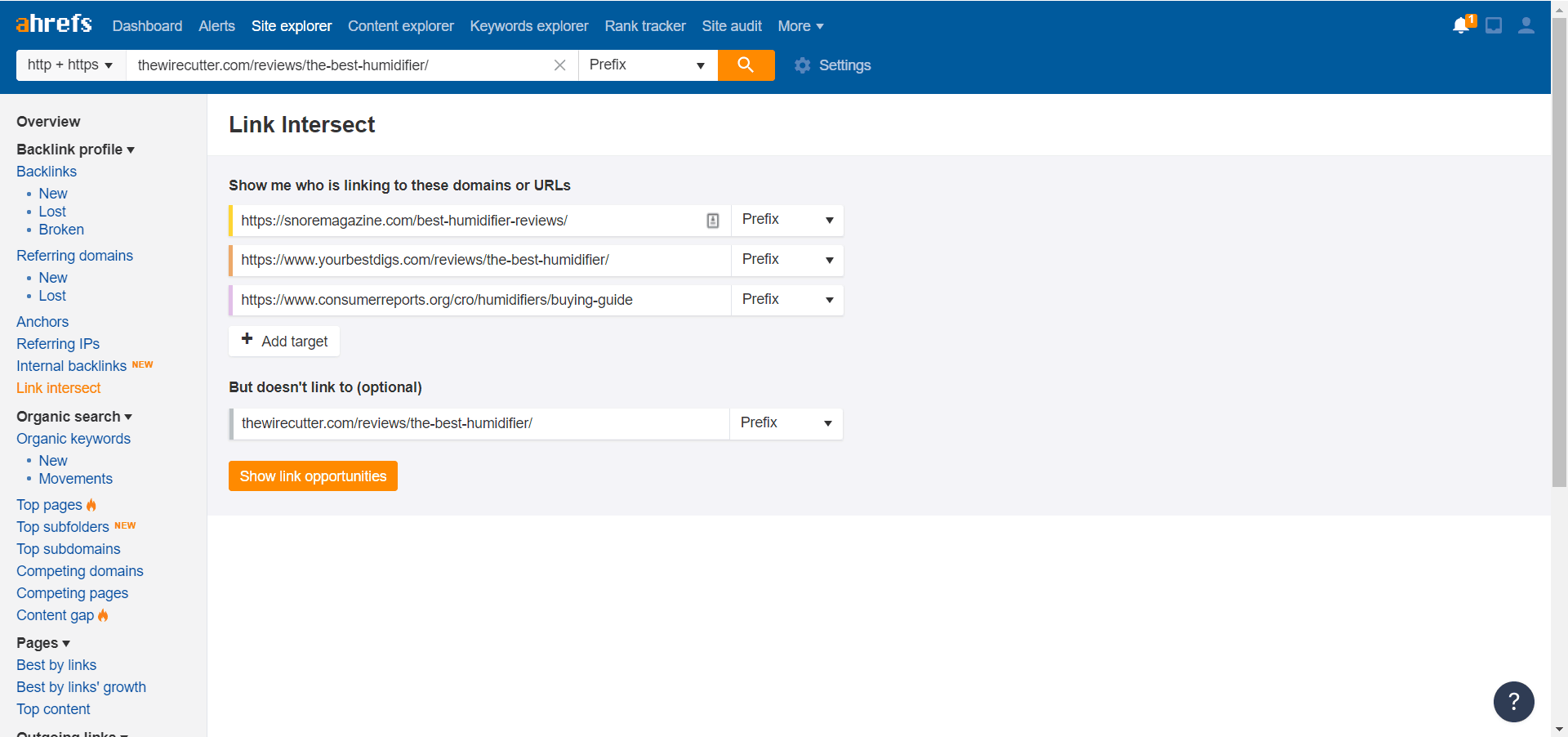Image resolution: width=1568 pixels, height=737 pixels.
Task: Open Organic keywords report
Action: (73, 439)
